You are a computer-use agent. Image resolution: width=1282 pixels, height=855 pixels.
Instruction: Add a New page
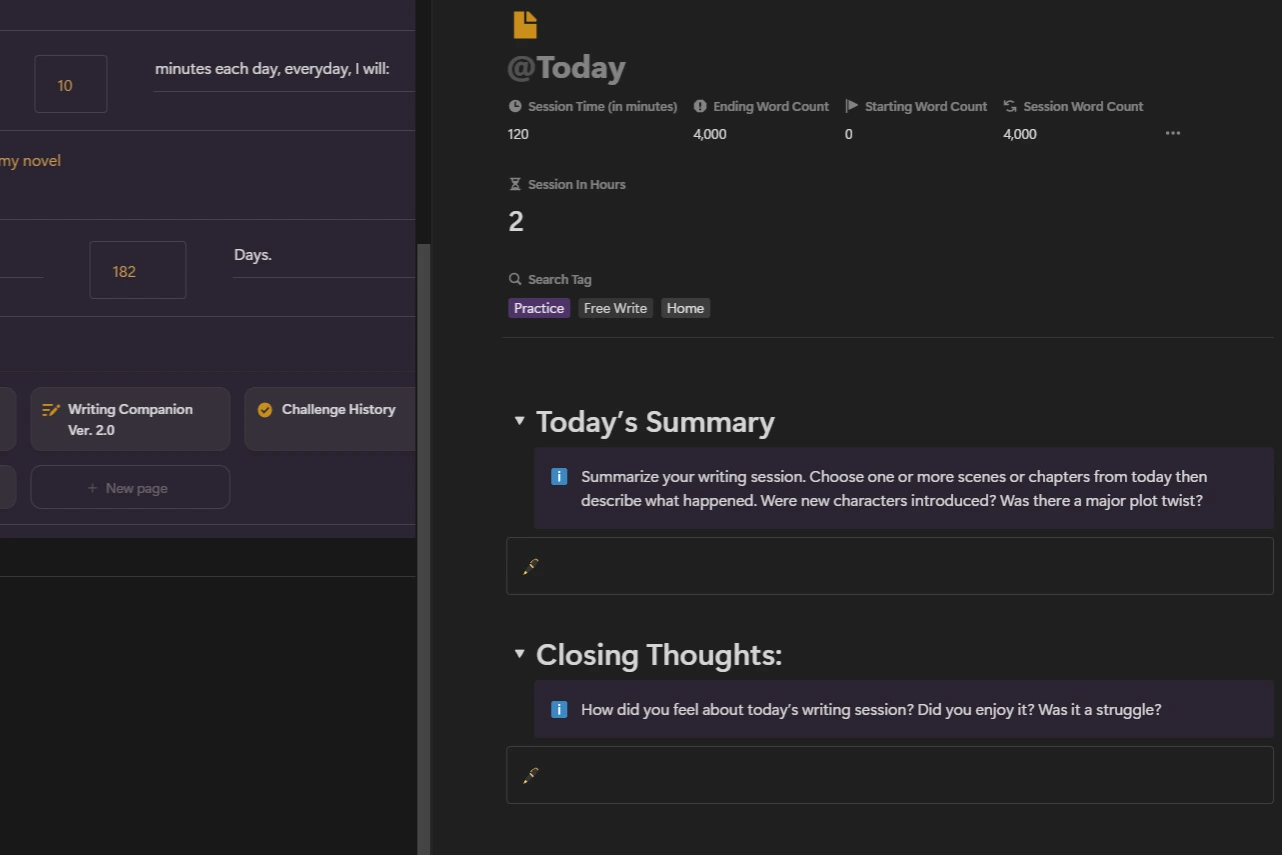click(130, 488)
